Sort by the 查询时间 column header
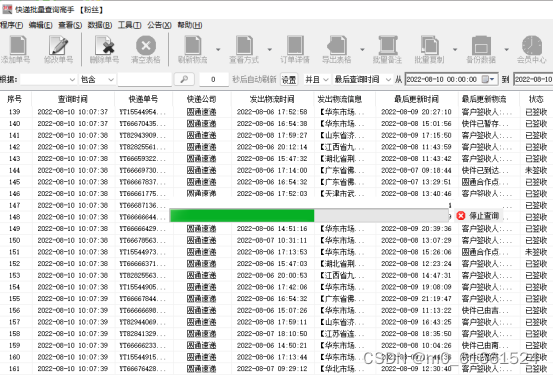The height and width of the screenshot is (376, 554). pos(73,99)
